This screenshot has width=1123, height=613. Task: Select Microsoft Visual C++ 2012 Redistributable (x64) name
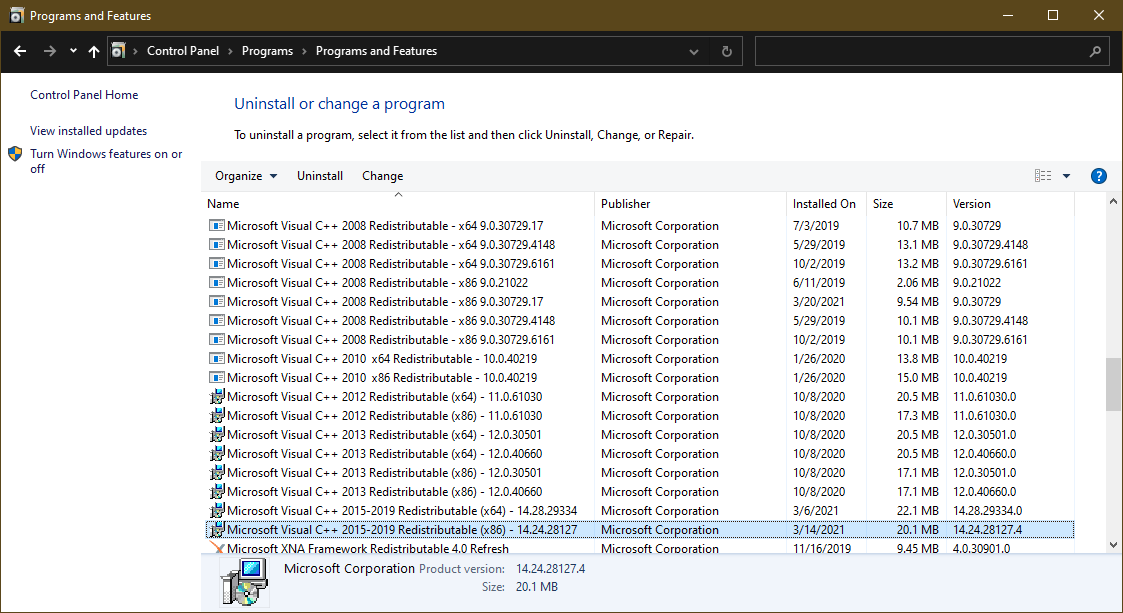pyautogui.click(x=385, y=396)
